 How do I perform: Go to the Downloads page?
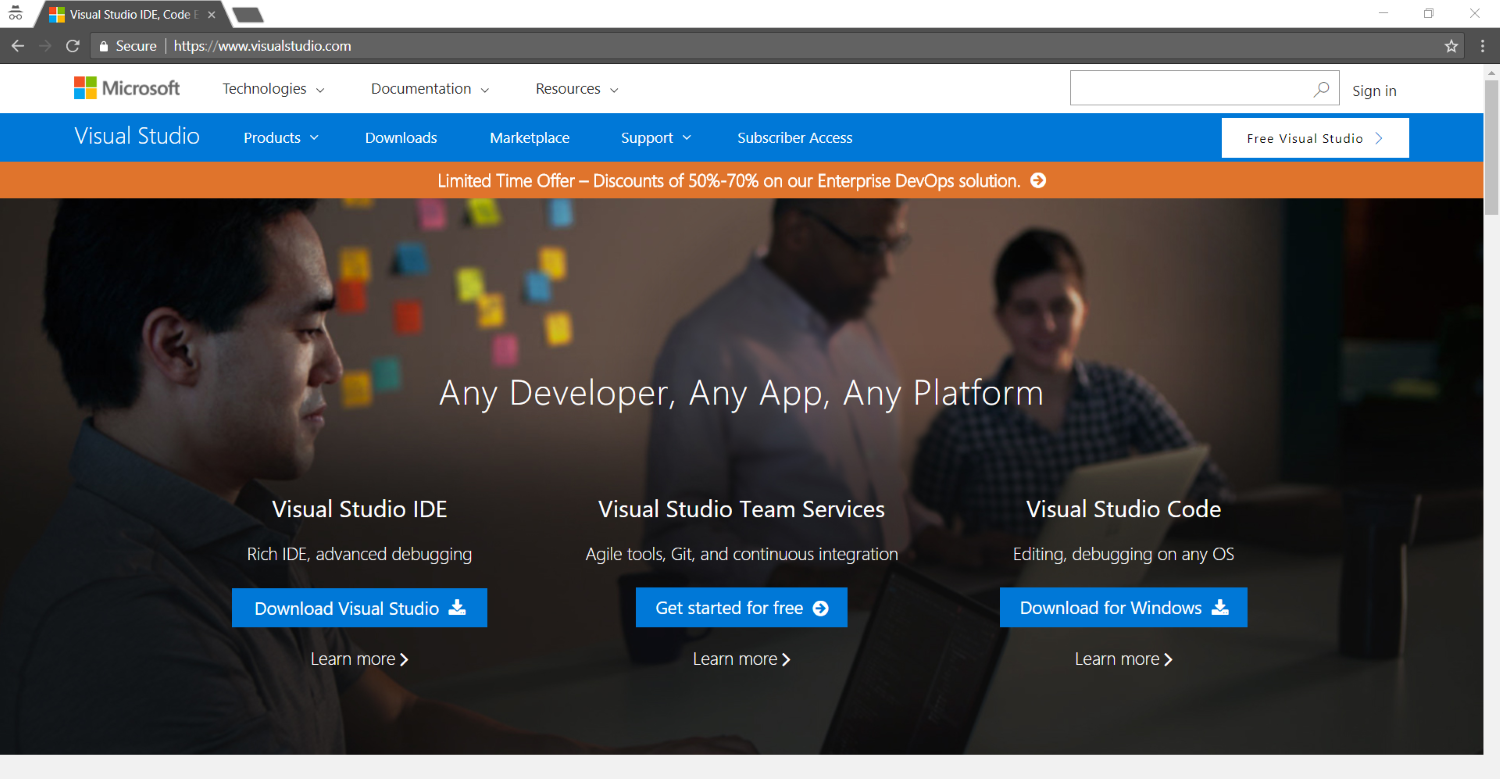tap(401, 138)
